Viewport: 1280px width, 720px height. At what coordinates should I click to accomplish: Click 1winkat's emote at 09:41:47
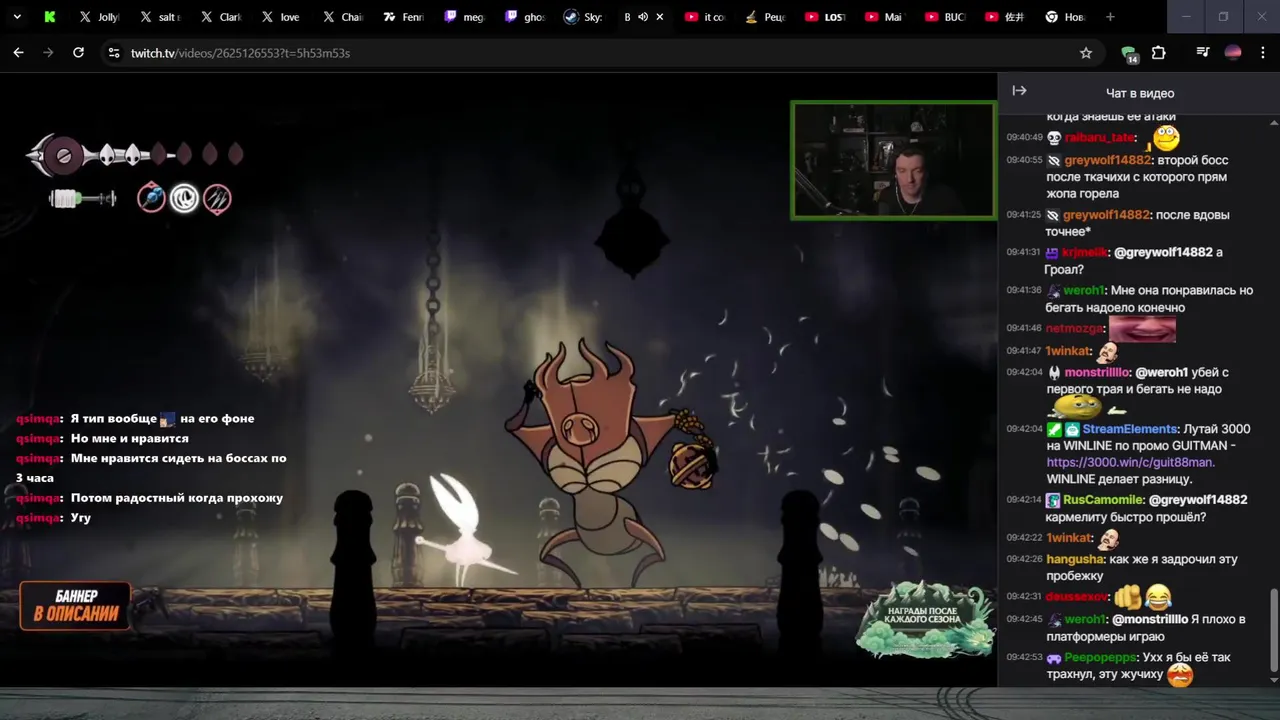[x=1107, y=351]
